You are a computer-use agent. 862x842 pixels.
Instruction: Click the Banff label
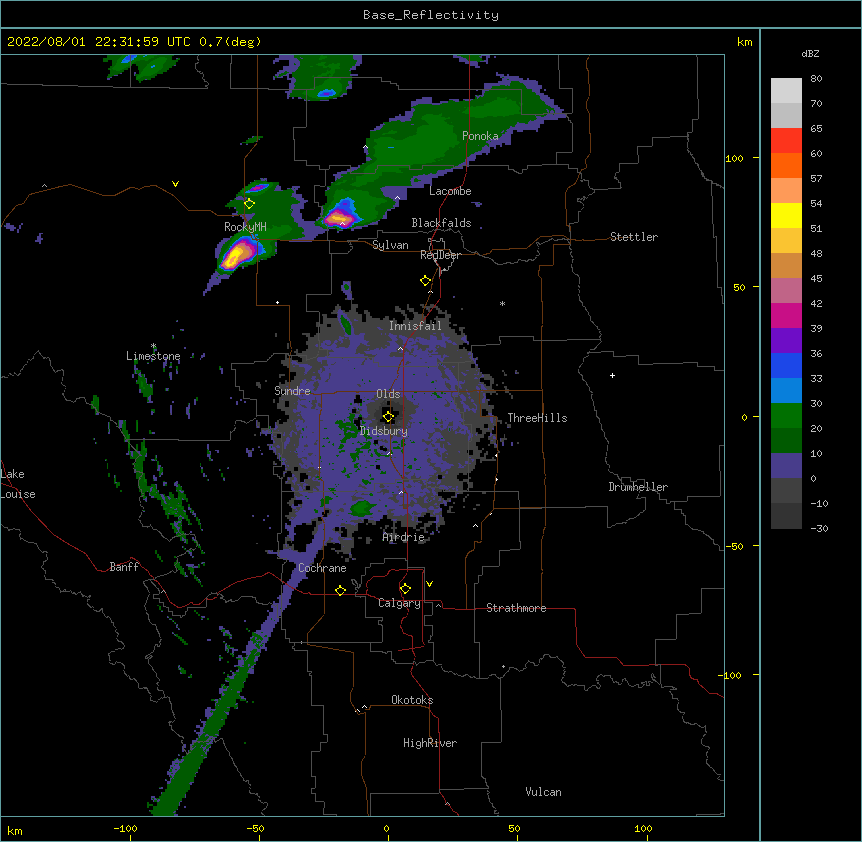[124, 567]
